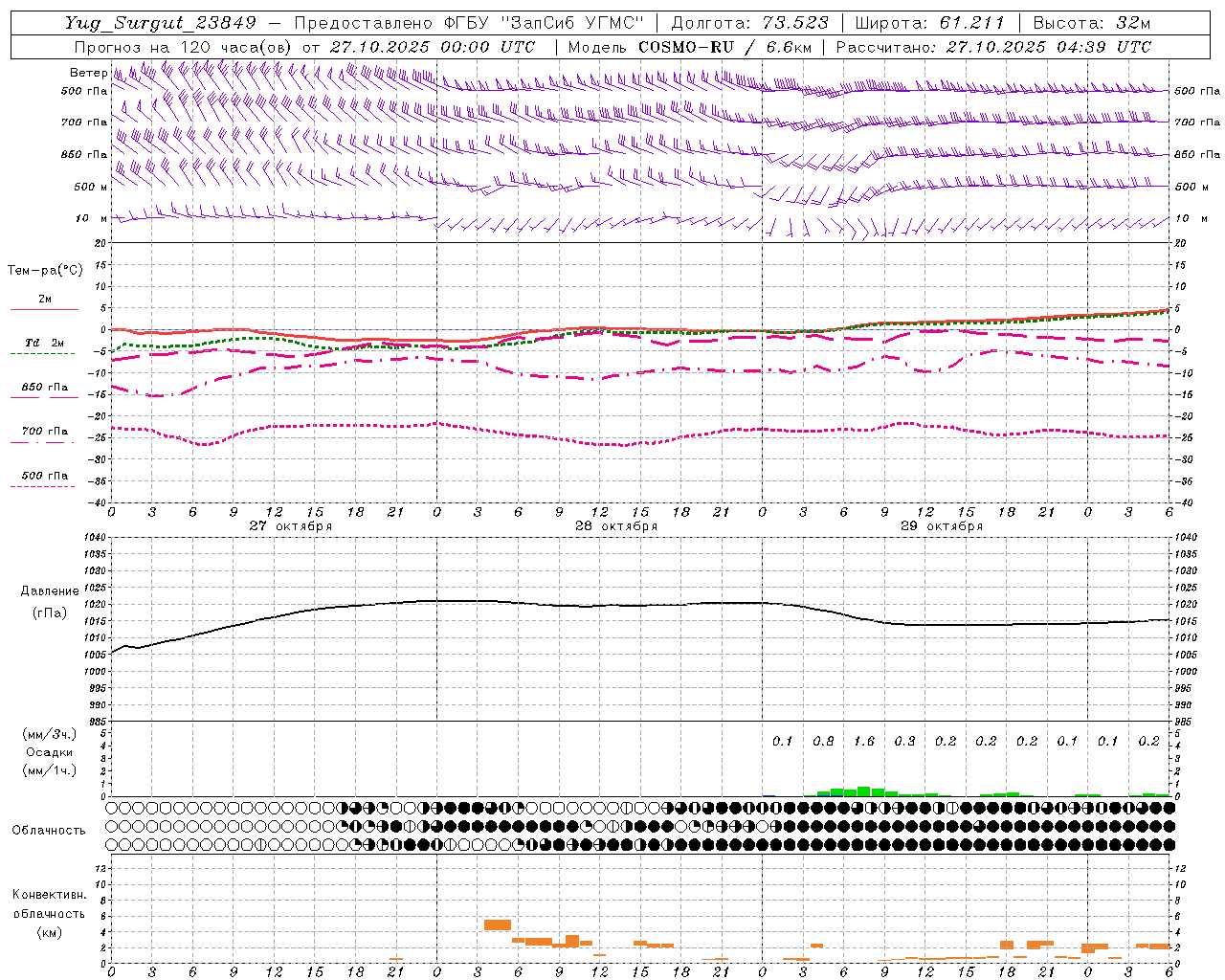This screenshot has width=1225, height=980.
Task: Click the '27 октября' date label
Action: [291, 526]
